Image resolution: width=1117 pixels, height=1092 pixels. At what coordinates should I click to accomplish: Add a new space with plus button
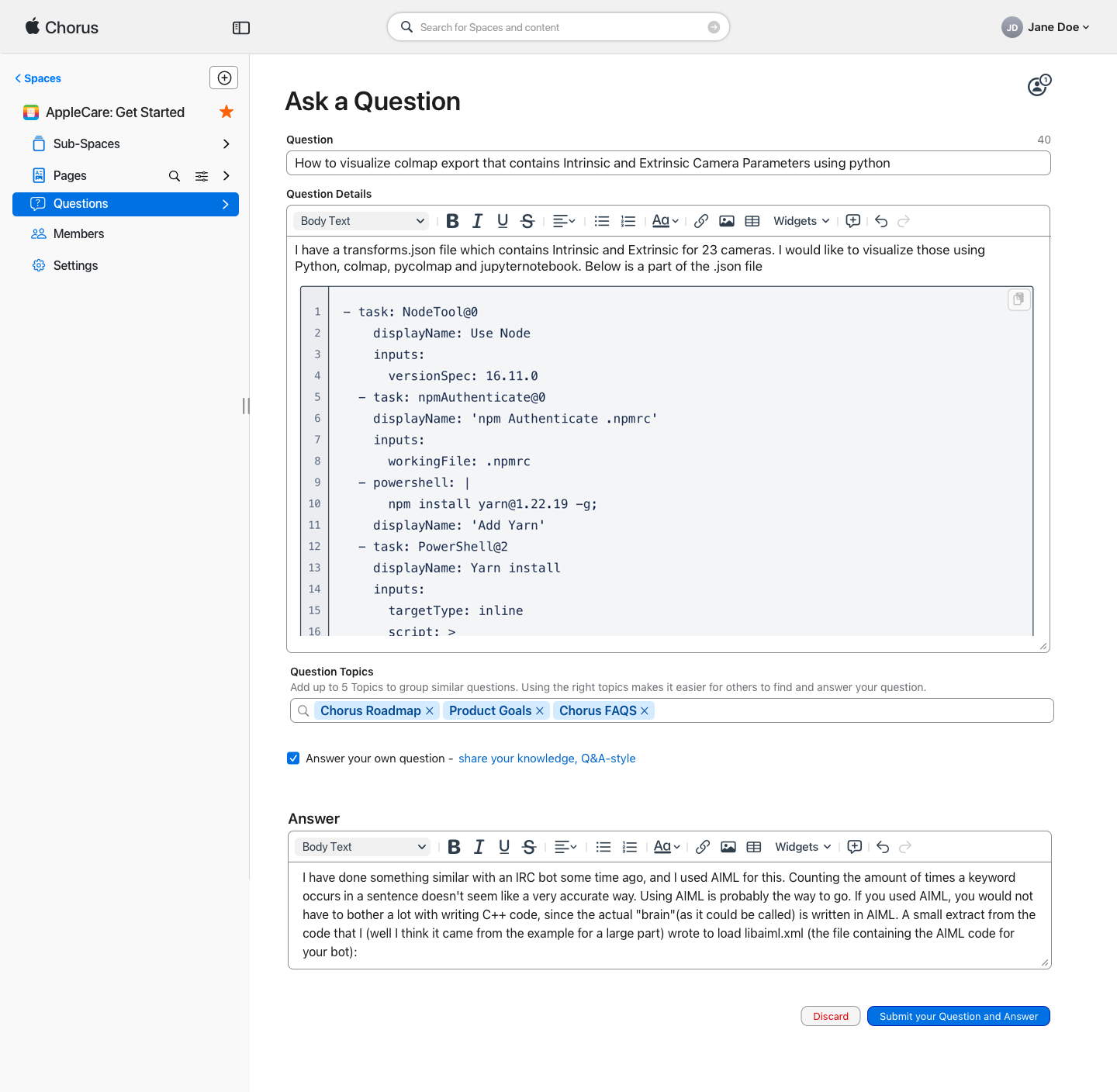pos(224,78)
